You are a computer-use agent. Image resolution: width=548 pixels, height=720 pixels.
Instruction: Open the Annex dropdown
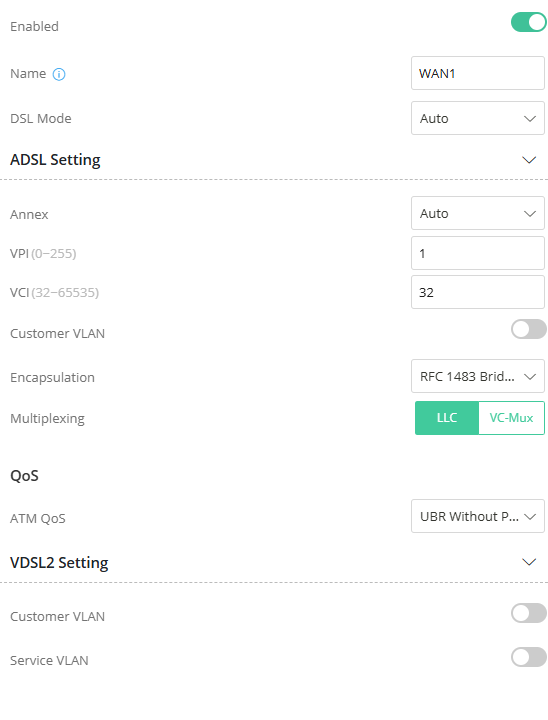point(478,213)
